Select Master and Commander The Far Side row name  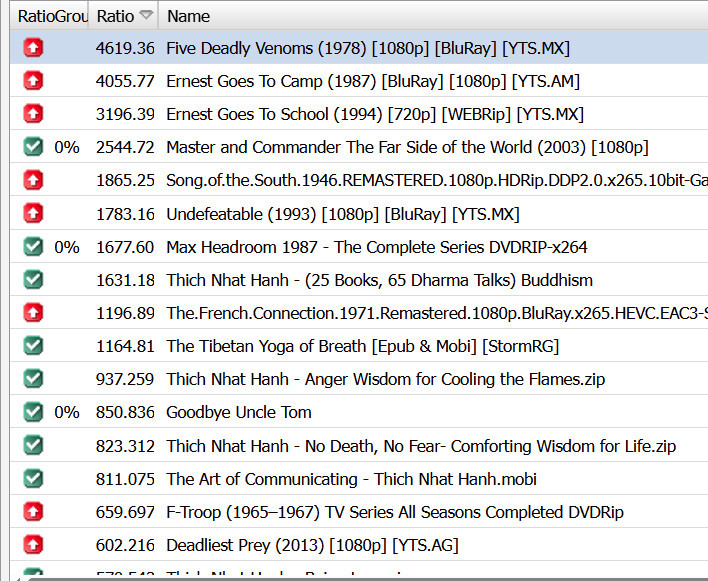point(407,147)
